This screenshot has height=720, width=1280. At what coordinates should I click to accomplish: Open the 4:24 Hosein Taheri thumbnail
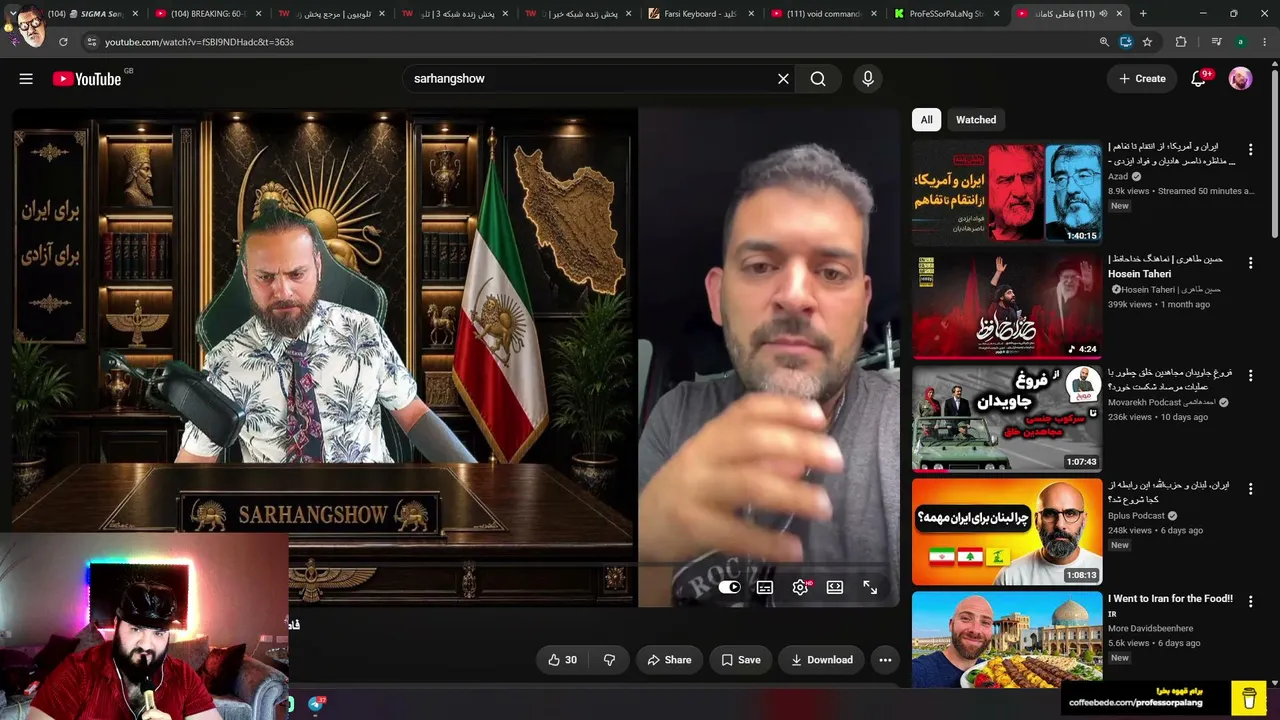point(1007,306)
